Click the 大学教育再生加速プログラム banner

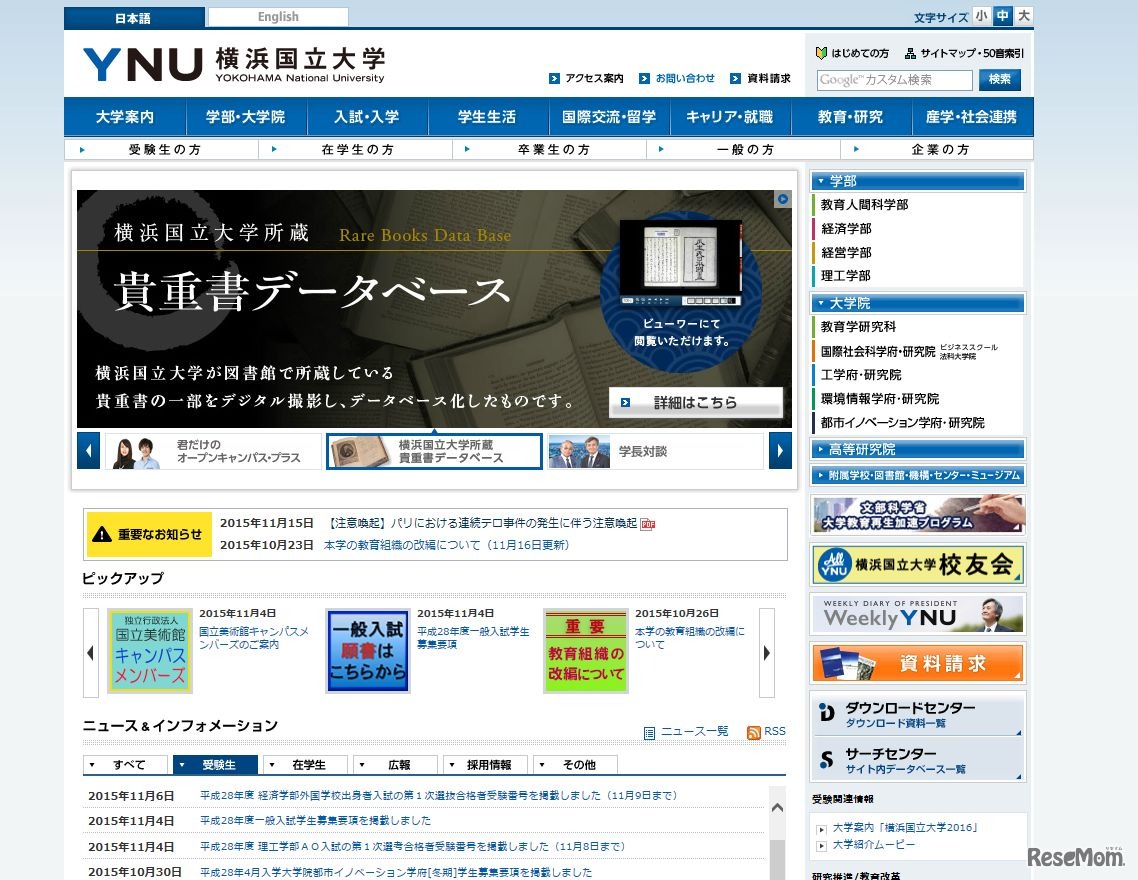tap(917, 514)
